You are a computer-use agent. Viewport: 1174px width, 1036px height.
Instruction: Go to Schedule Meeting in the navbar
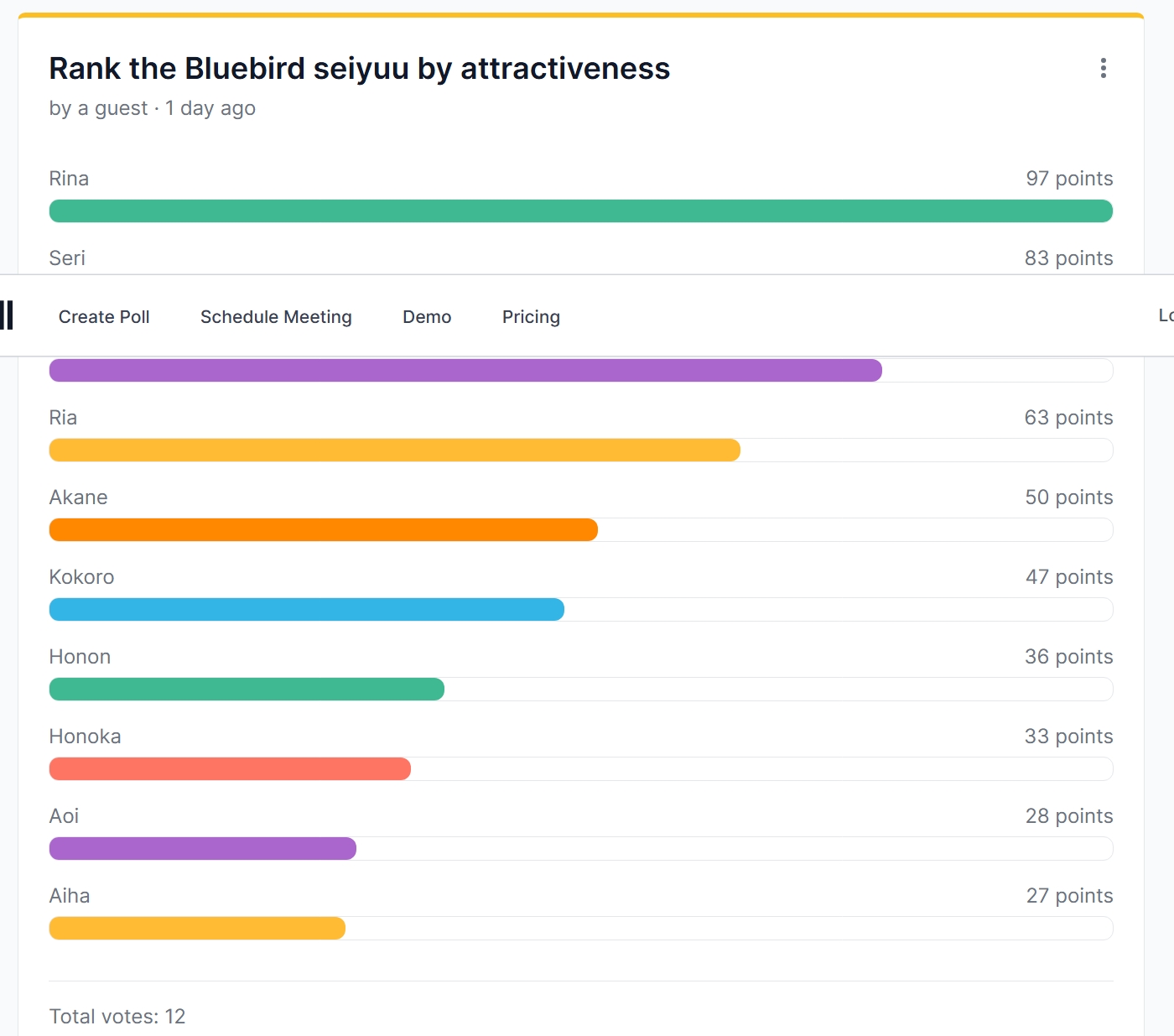pyautogui.click(x=276, y=317)
